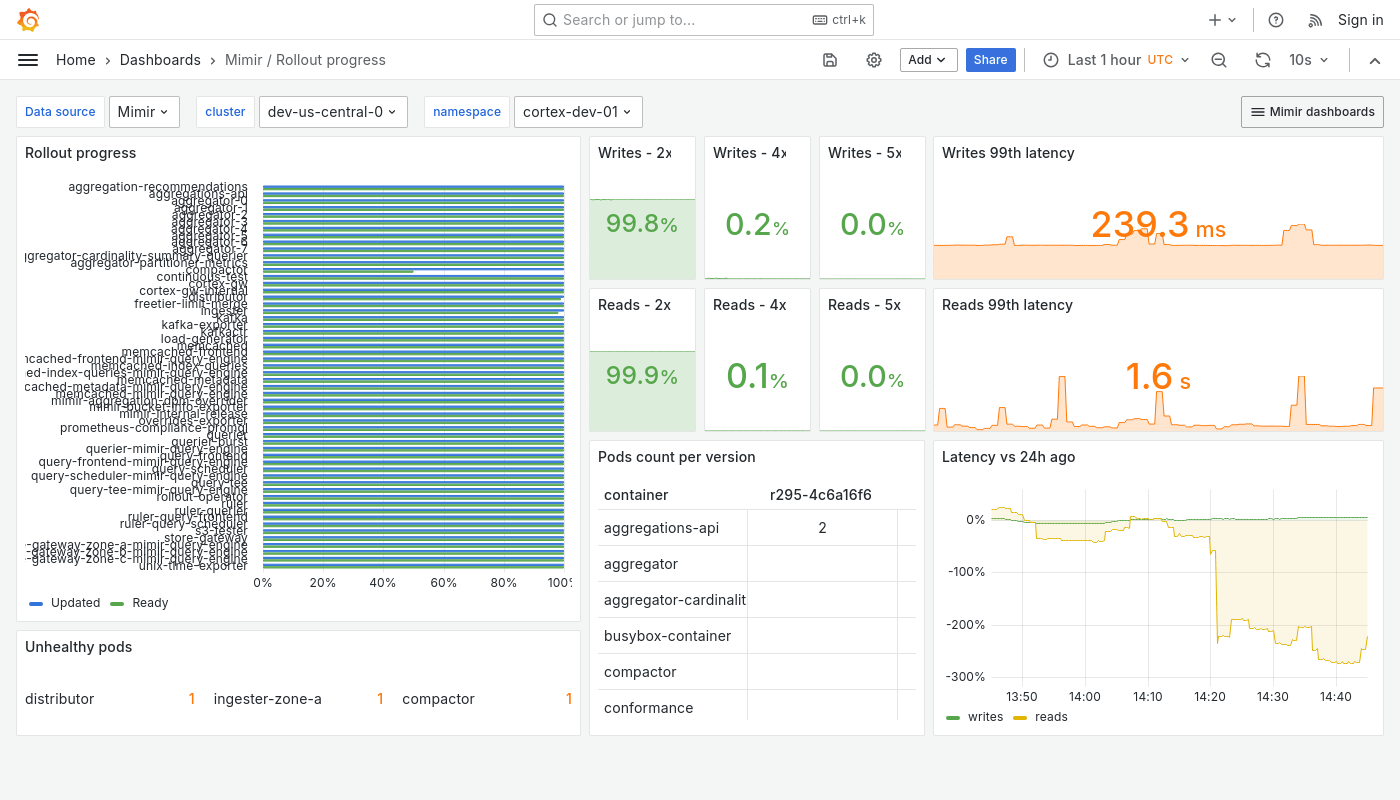Screen dimensions: 1400x800
Task: Open dashboard settings via the gear icon
Action: [x=874, y=60]
